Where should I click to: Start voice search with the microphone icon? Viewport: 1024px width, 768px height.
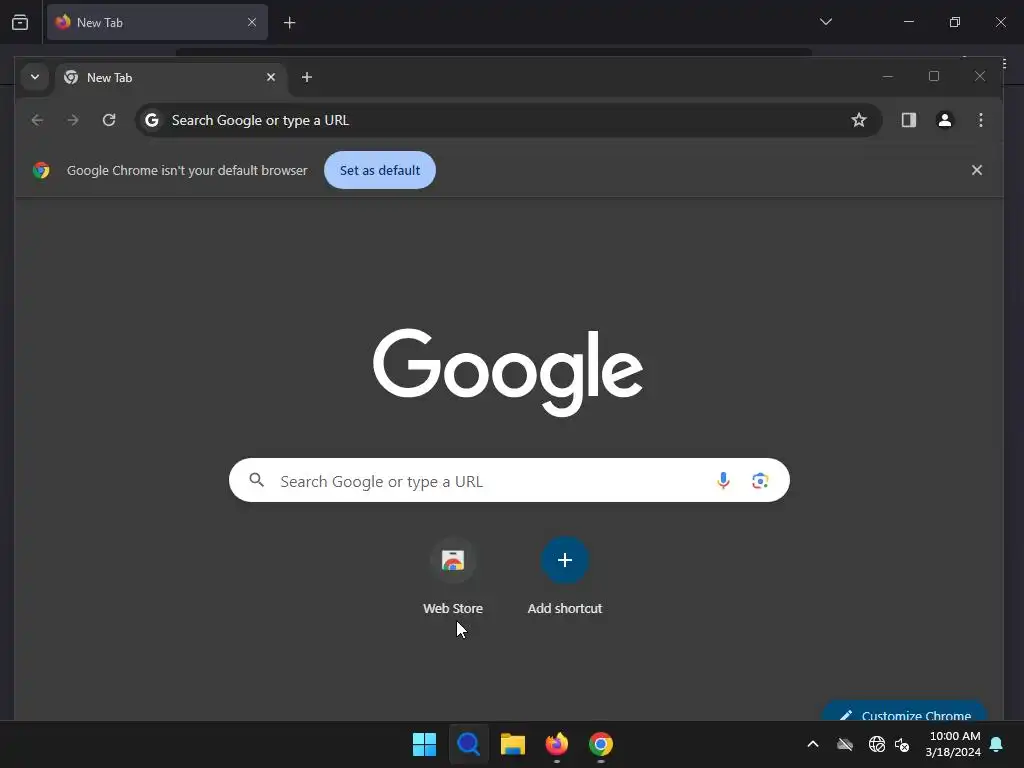coord(723,481)
